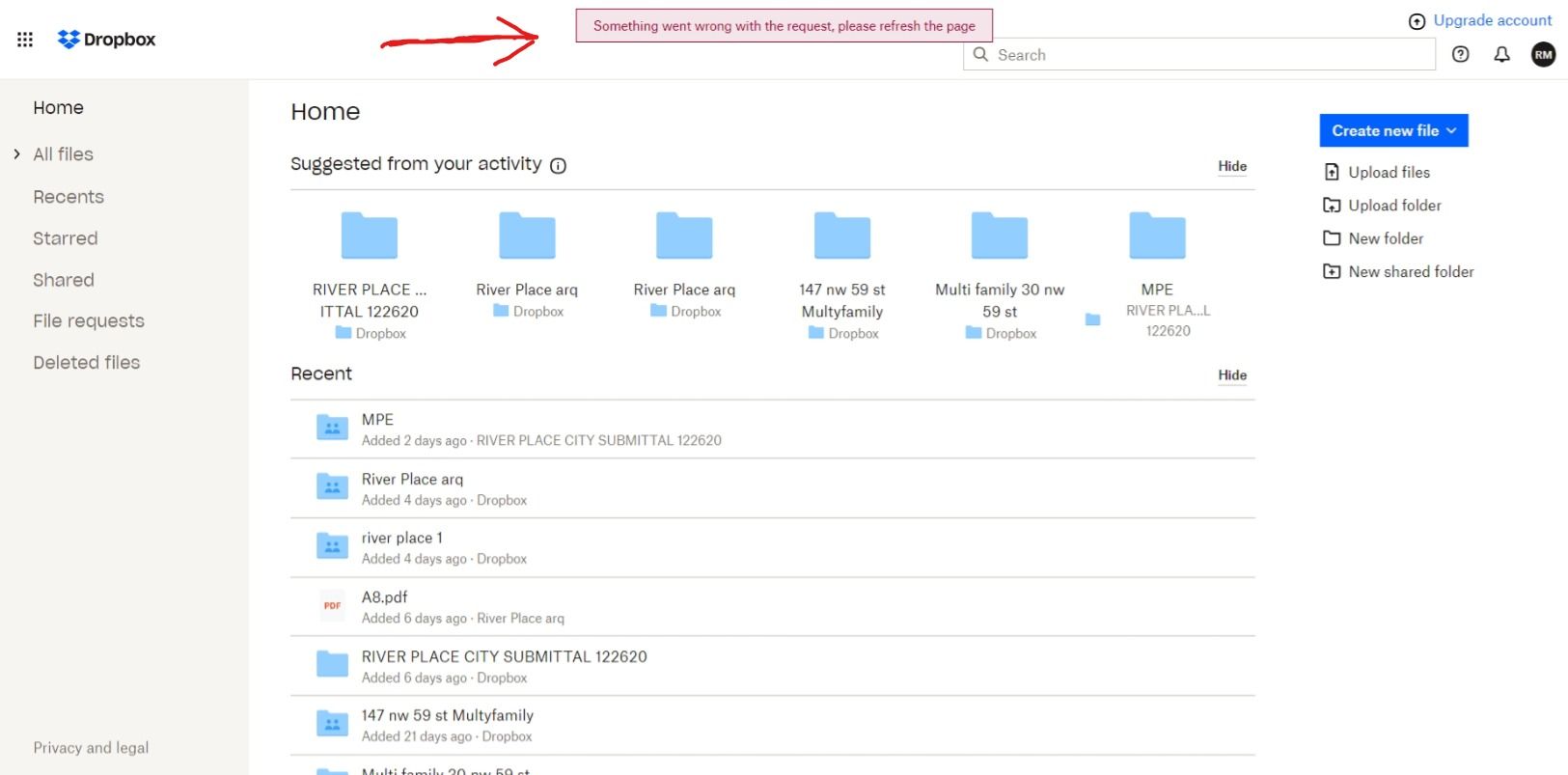Click the shared folder icon for river place 1

click(x=332, y=546)
